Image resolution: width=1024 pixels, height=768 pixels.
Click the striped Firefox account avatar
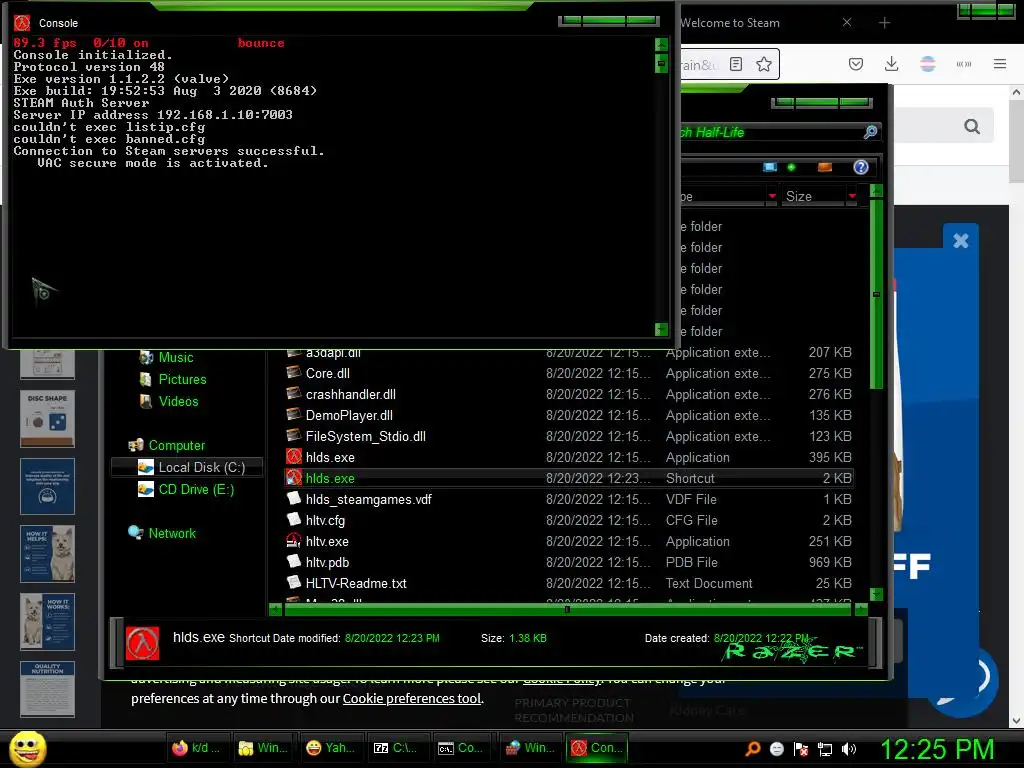coord(927,64)
